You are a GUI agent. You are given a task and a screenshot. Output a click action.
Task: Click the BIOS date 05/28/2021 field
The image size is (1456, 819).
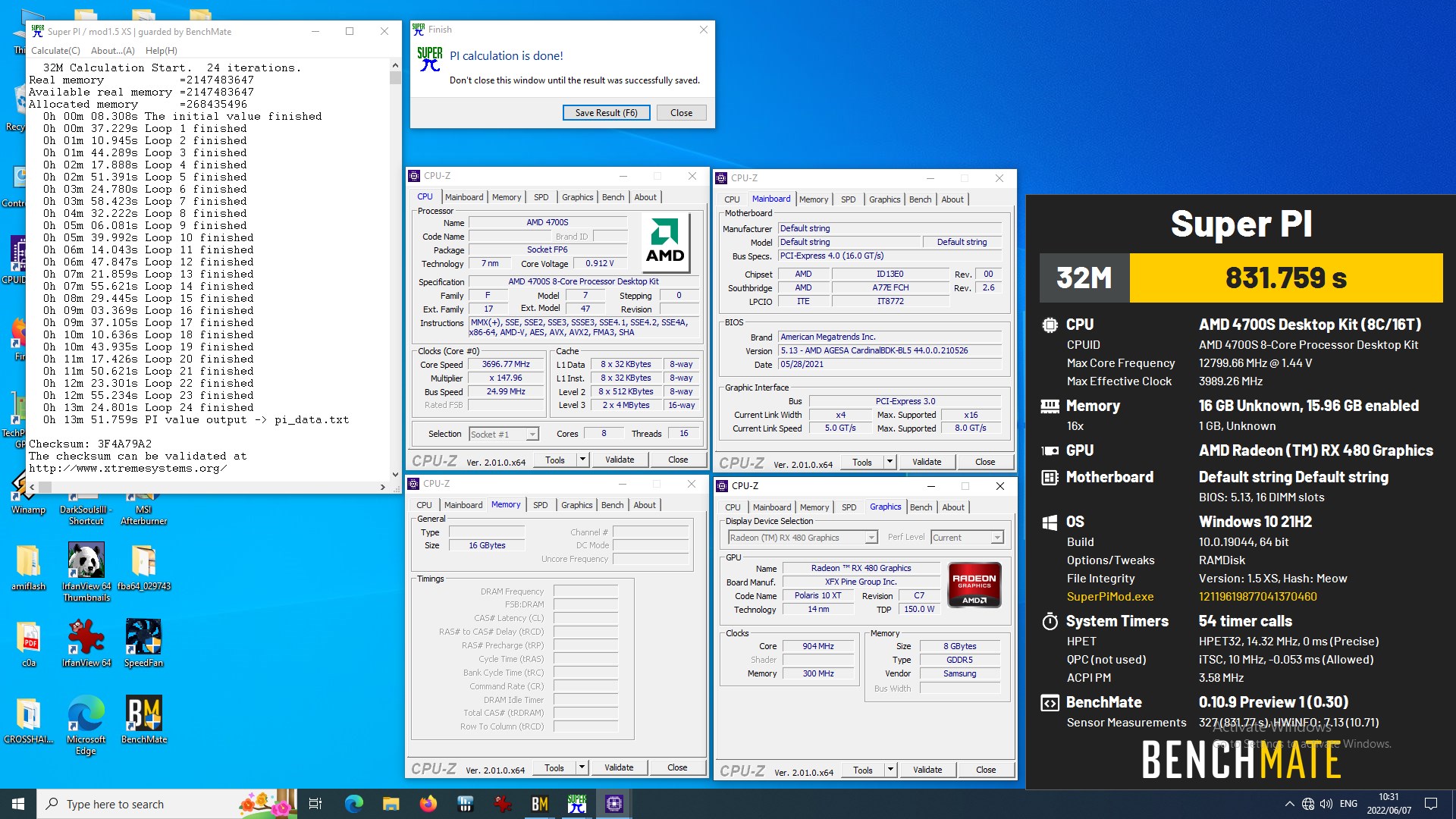click(x=890, y=364)
